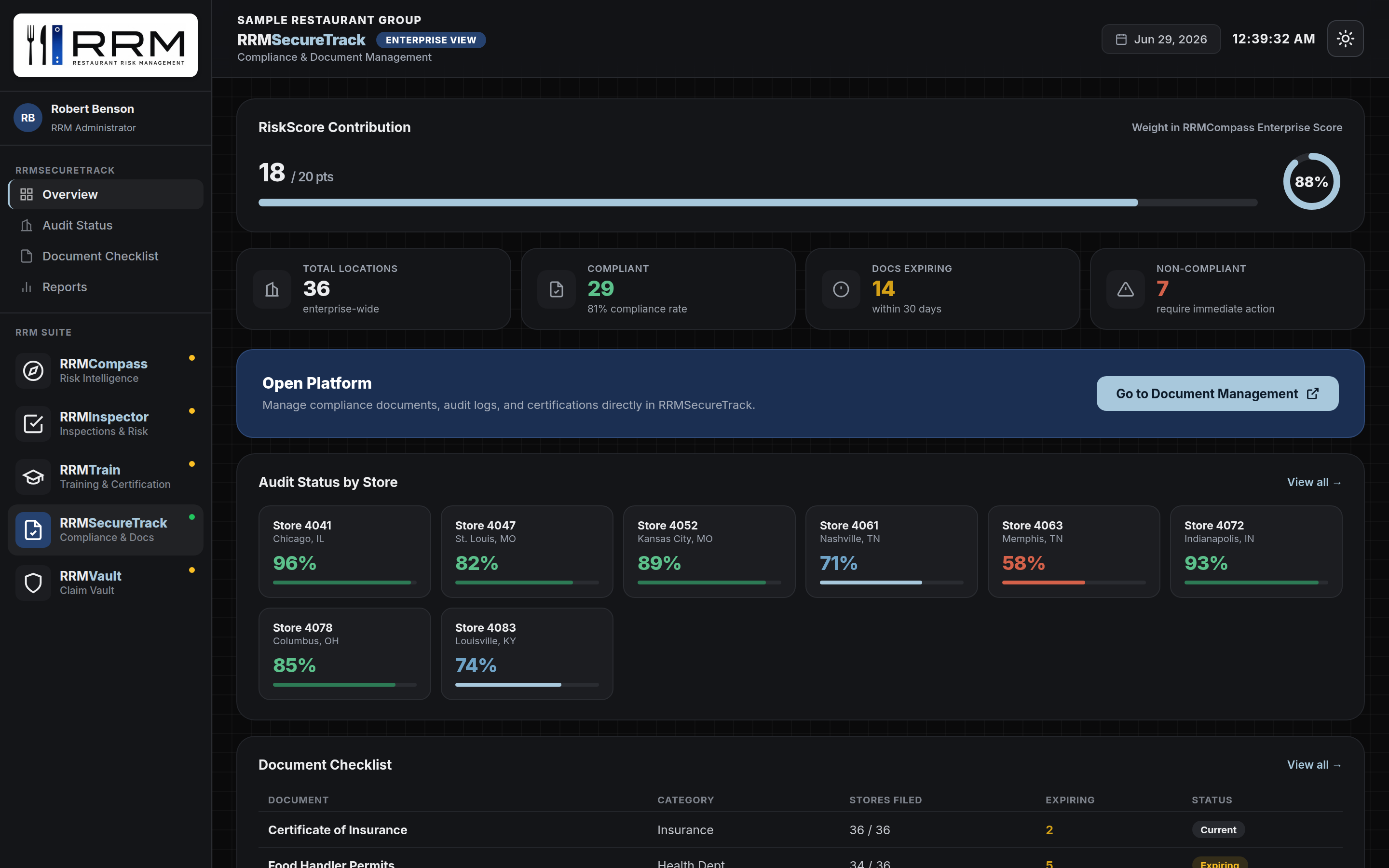Select the RRMSecureTrack document icon
The image size is (1389, 868).
(x=33, y=530)
